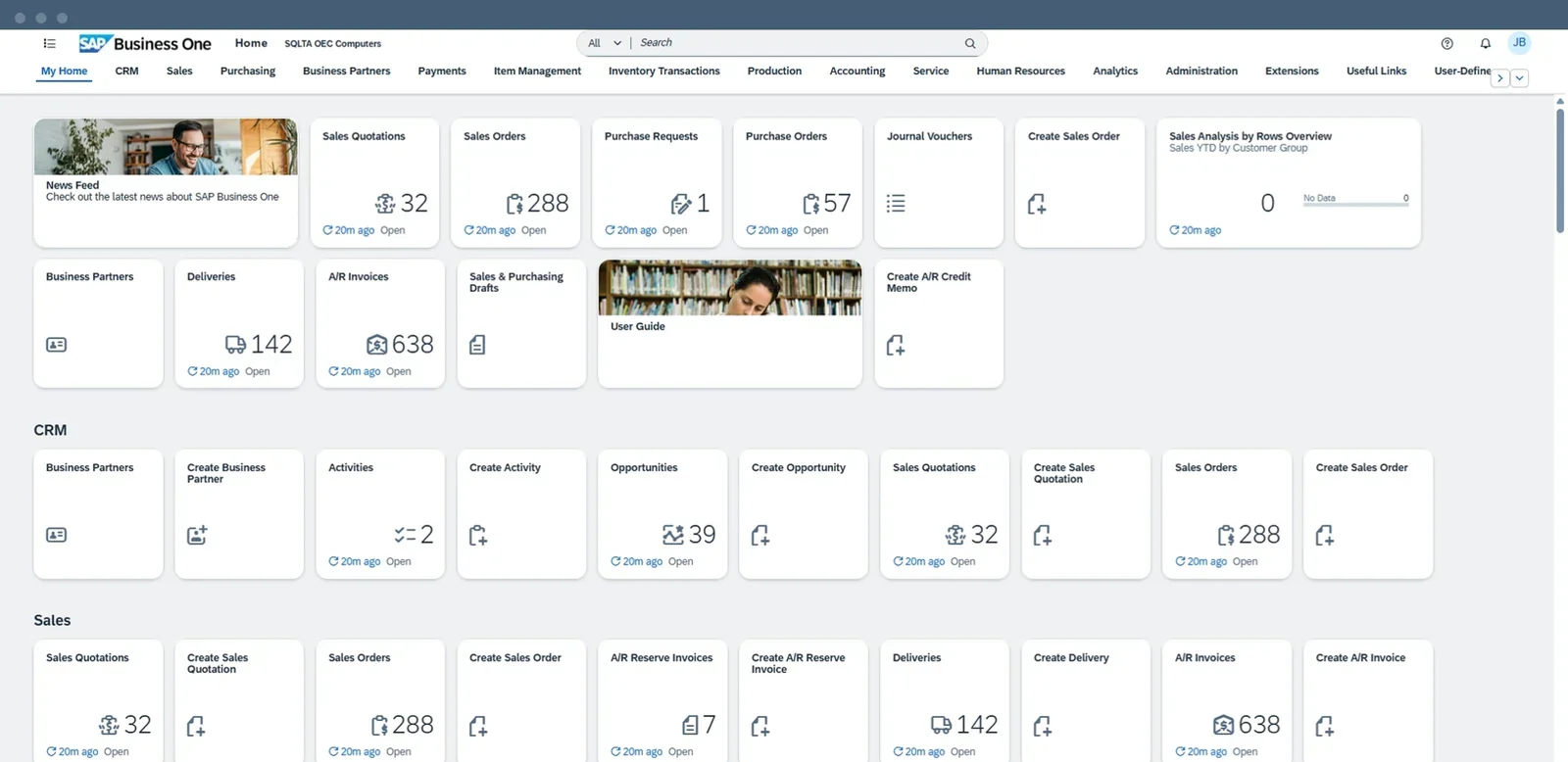1568x762 pixels.
Task: Open the help question mark icon
Action: pos(1447,43)
